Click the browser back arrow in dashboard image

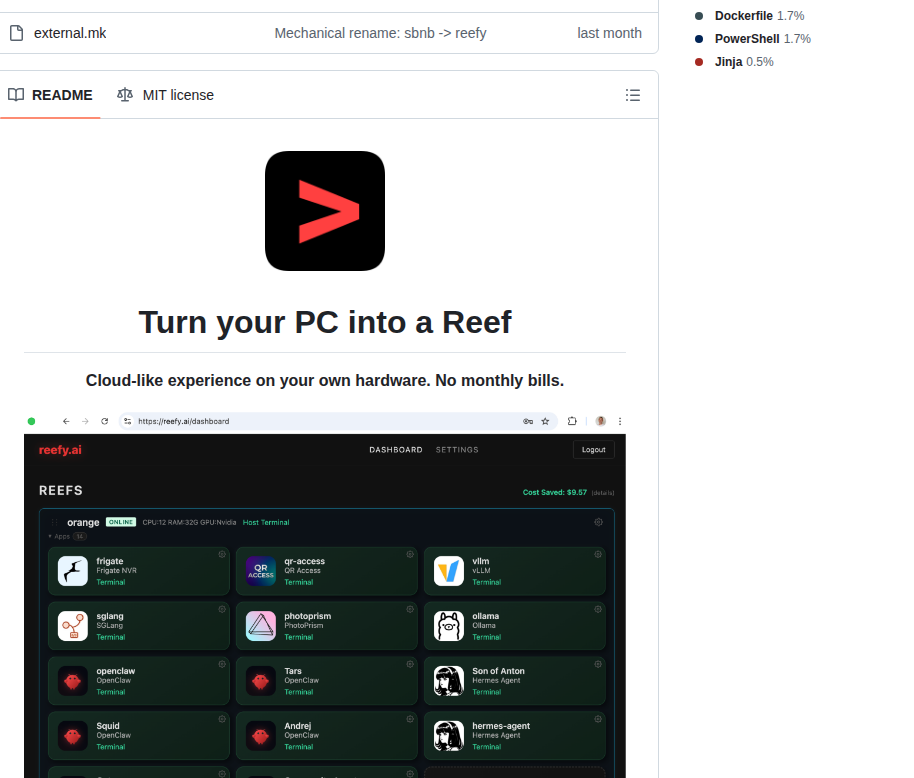tap(66, 421)
